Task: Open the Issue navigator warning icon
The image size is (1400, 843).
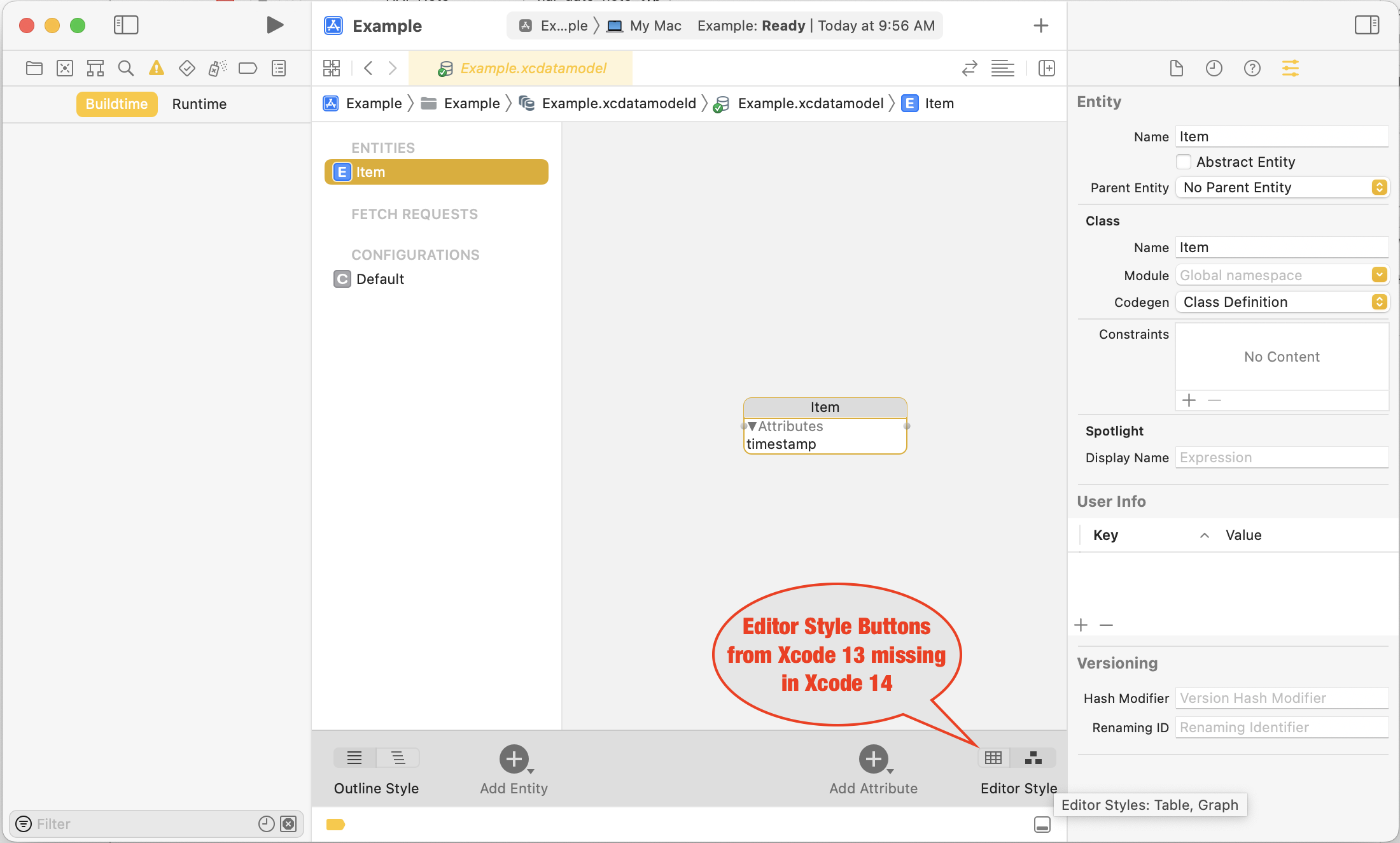Action: 156,68
